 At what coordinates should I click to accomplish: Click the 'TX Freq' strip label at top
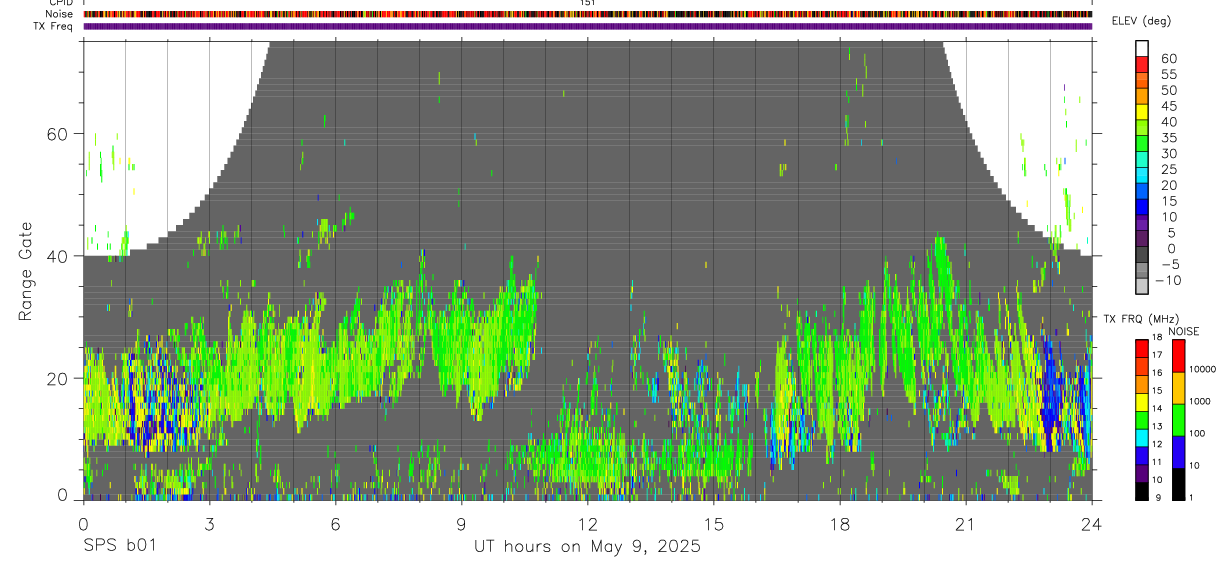55,26
